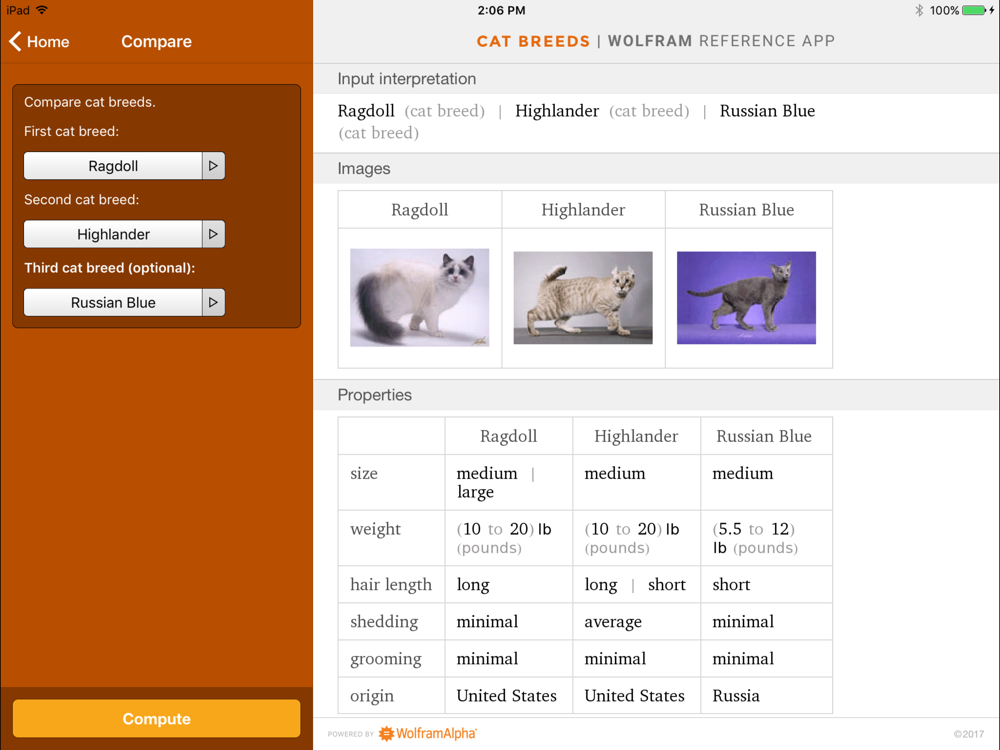Tap Russian Blue hair length cell short
1000x750 pixels.
click(766, 584)
